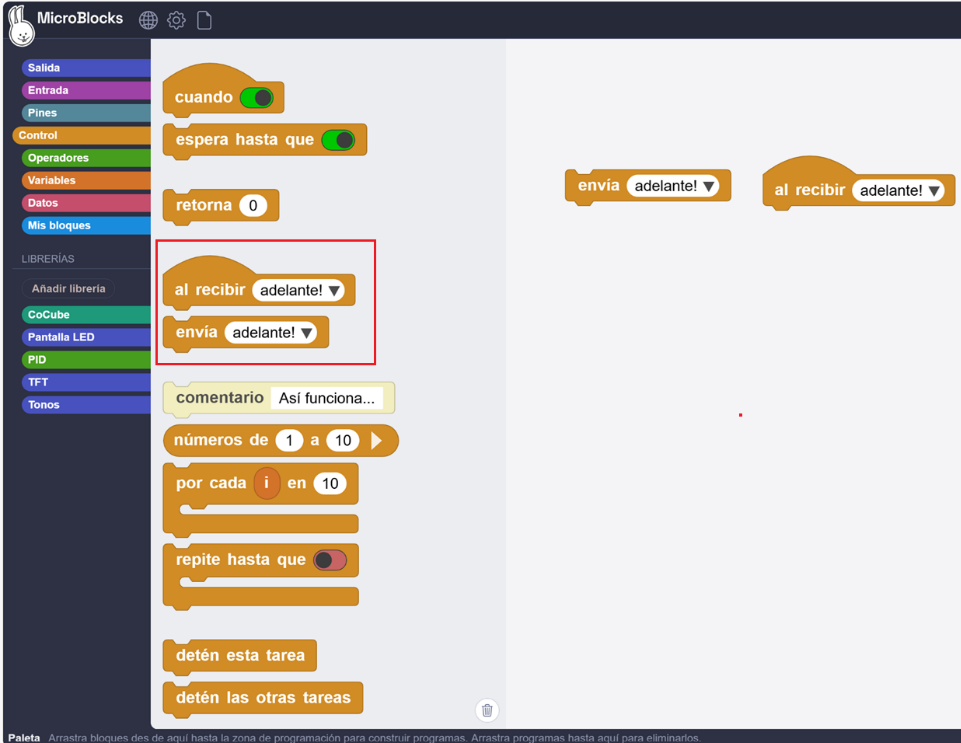Viewport: 961px width, 743px height.
Task: Click the Añadir librería button
Action: [68, 288]
